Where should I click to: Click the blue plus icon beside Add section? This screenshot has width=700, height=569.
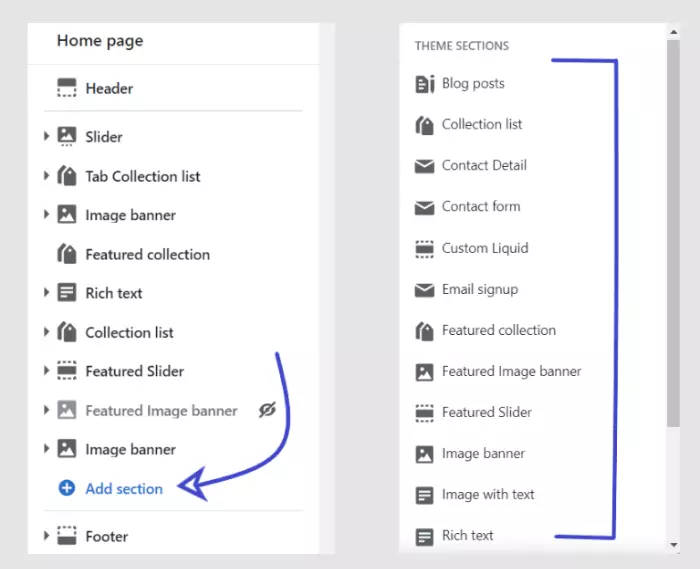tap(67, 488)
